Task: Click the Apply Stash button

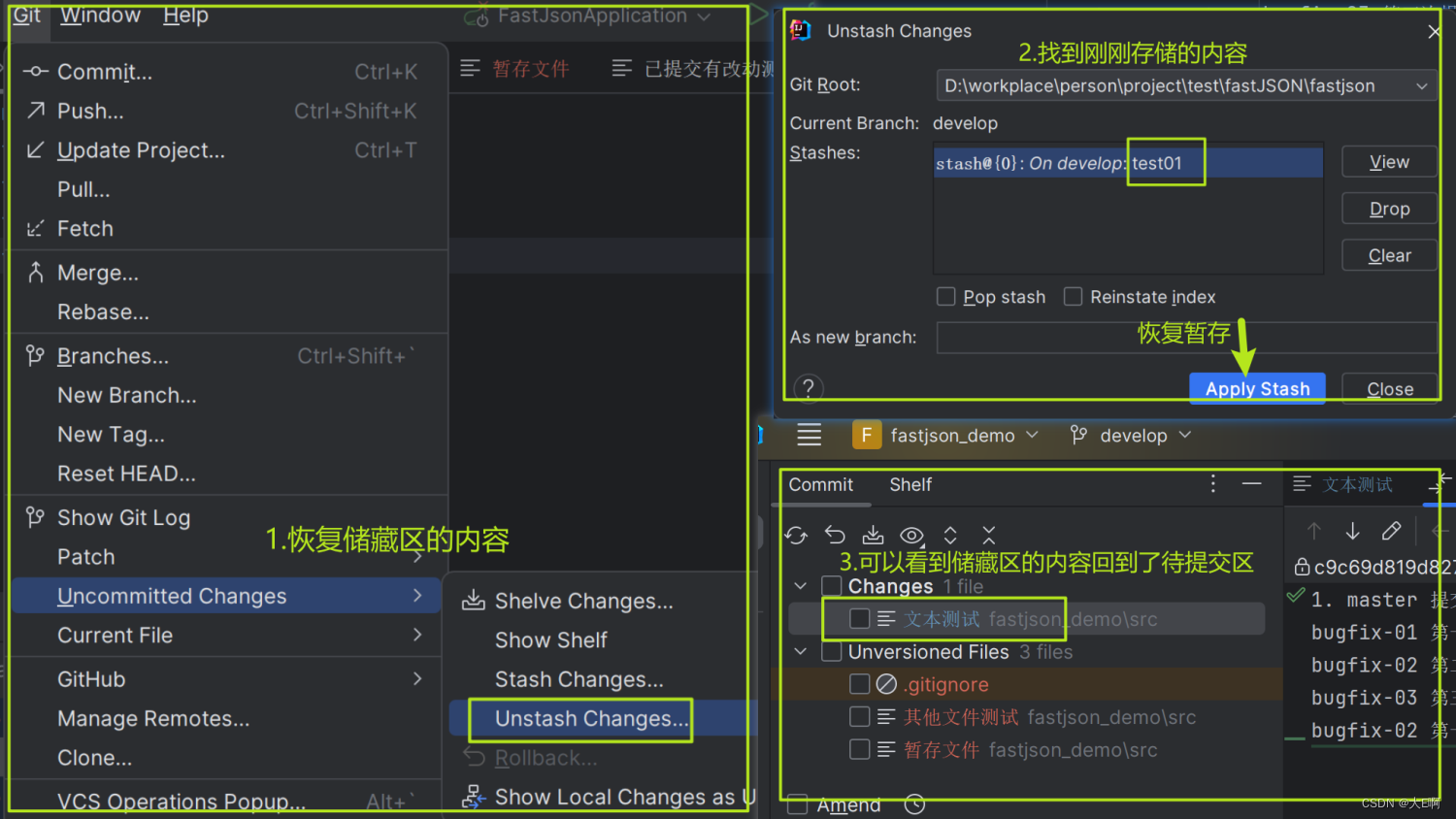Action: click(1257, 388)
